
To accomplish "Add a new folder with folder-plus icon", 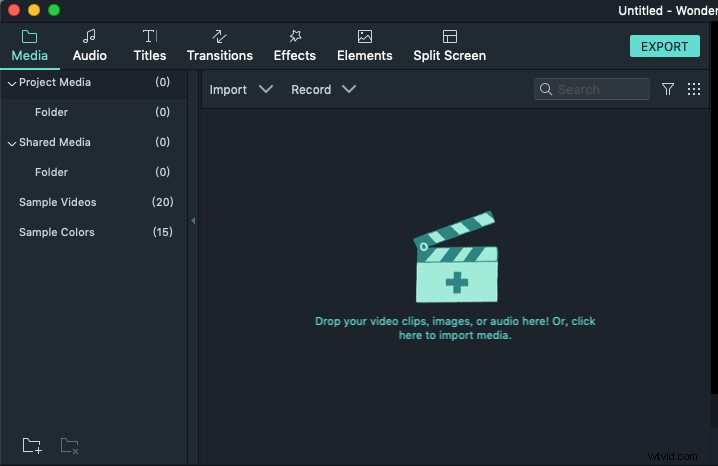I will pyautogui.click(x=32, y=445).
